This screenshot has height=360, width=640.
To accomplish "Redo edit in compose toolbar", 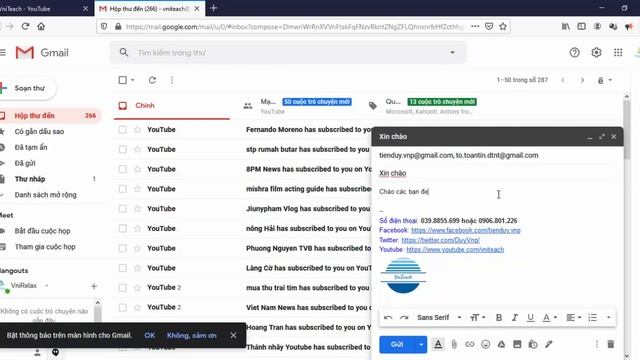I will click(x=404, y=318).
